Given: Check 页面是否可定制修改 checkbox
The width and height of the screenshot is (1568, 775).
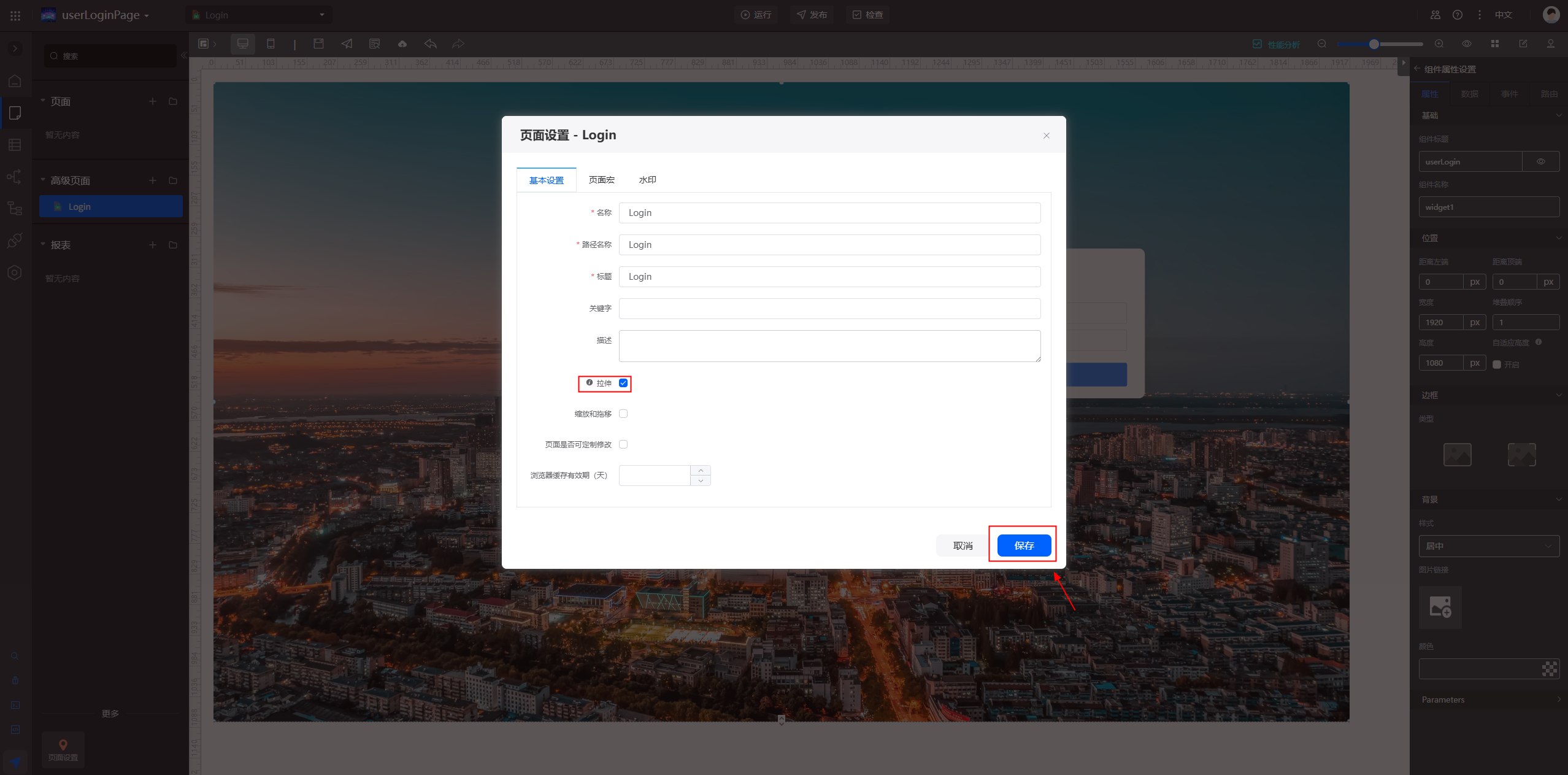Looking at the screenshot, I should 623,444.
